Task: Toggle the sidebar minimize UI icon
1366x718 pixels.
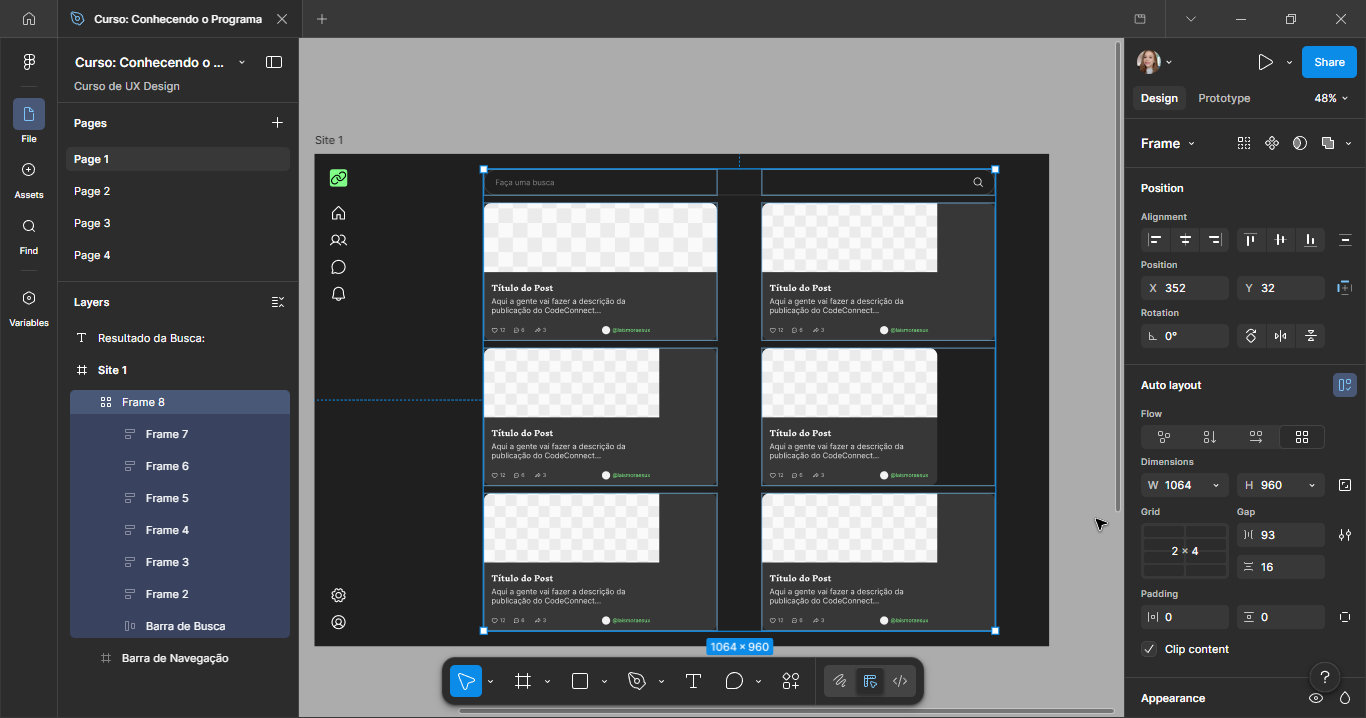Action: pos(273,62)
